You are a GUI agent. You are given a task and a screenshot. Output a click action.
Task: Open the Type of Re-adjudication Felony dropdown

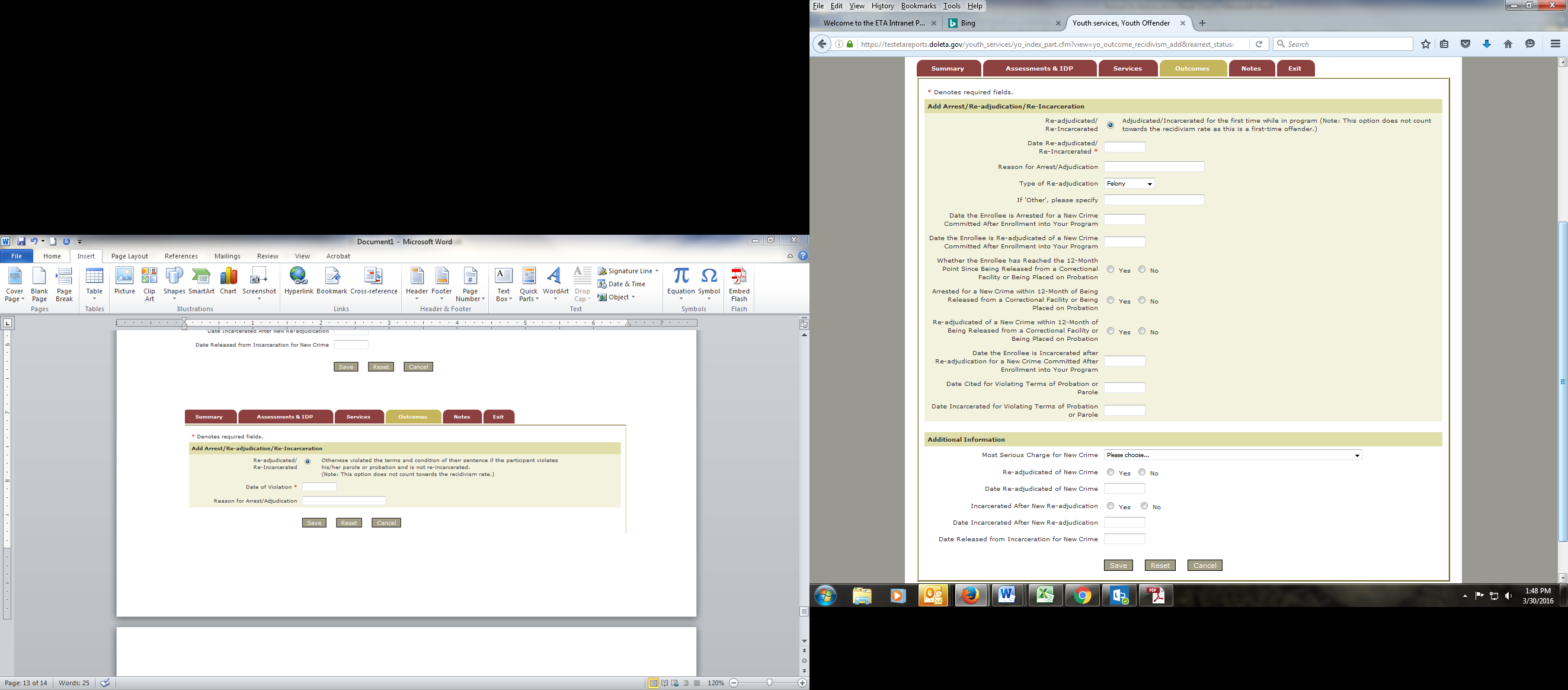point(1129,183)
